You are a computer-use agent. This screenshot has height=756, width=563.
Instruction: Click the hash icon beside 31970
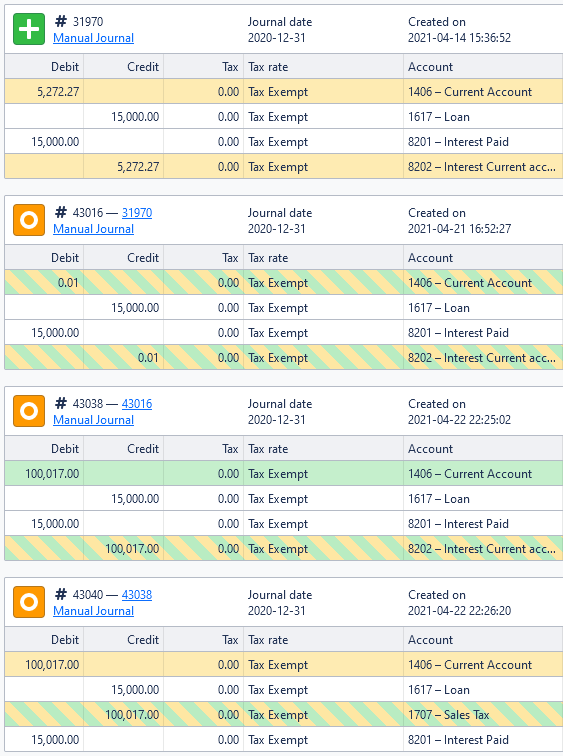61,21
